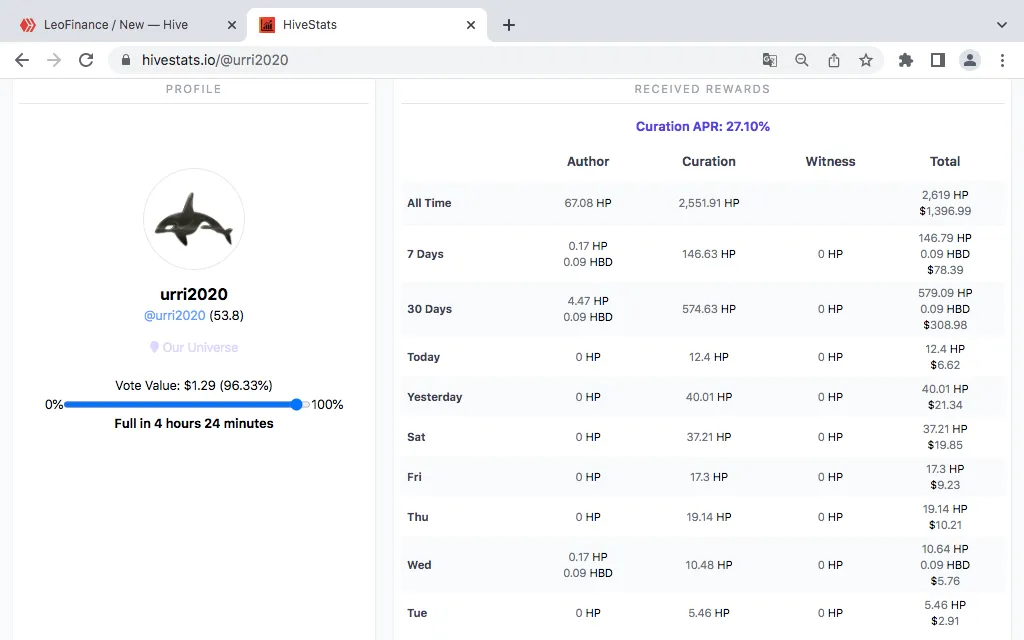The width and height of the screenshot is (1024, 640).
Task: Click the zoom magnifier icon in the address bar
Action: click(802, 60)
